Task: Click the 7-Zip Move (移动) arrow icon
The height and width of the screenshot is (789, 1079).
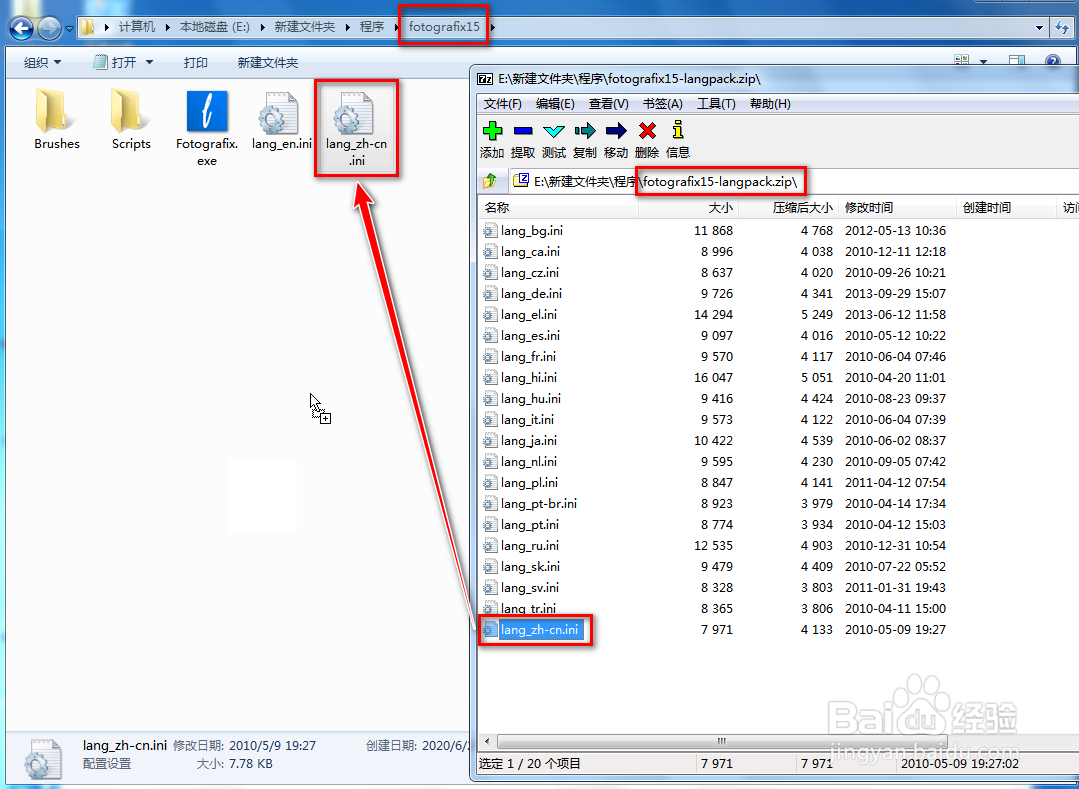Action: [616, 131]
